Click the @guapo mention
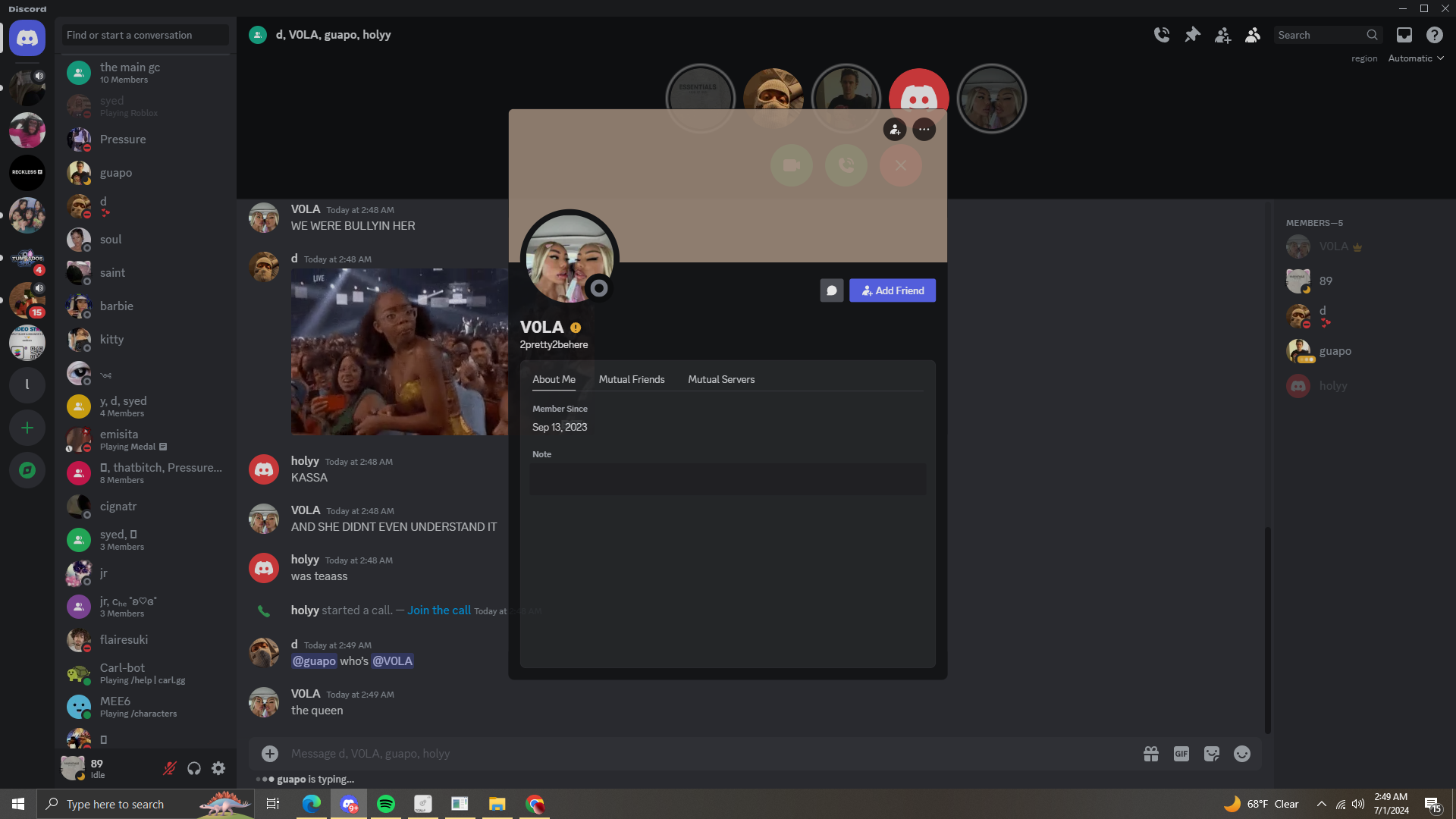Image resolution: width=1456 pixels, height=819 pixels. click(x=314, y=661)
